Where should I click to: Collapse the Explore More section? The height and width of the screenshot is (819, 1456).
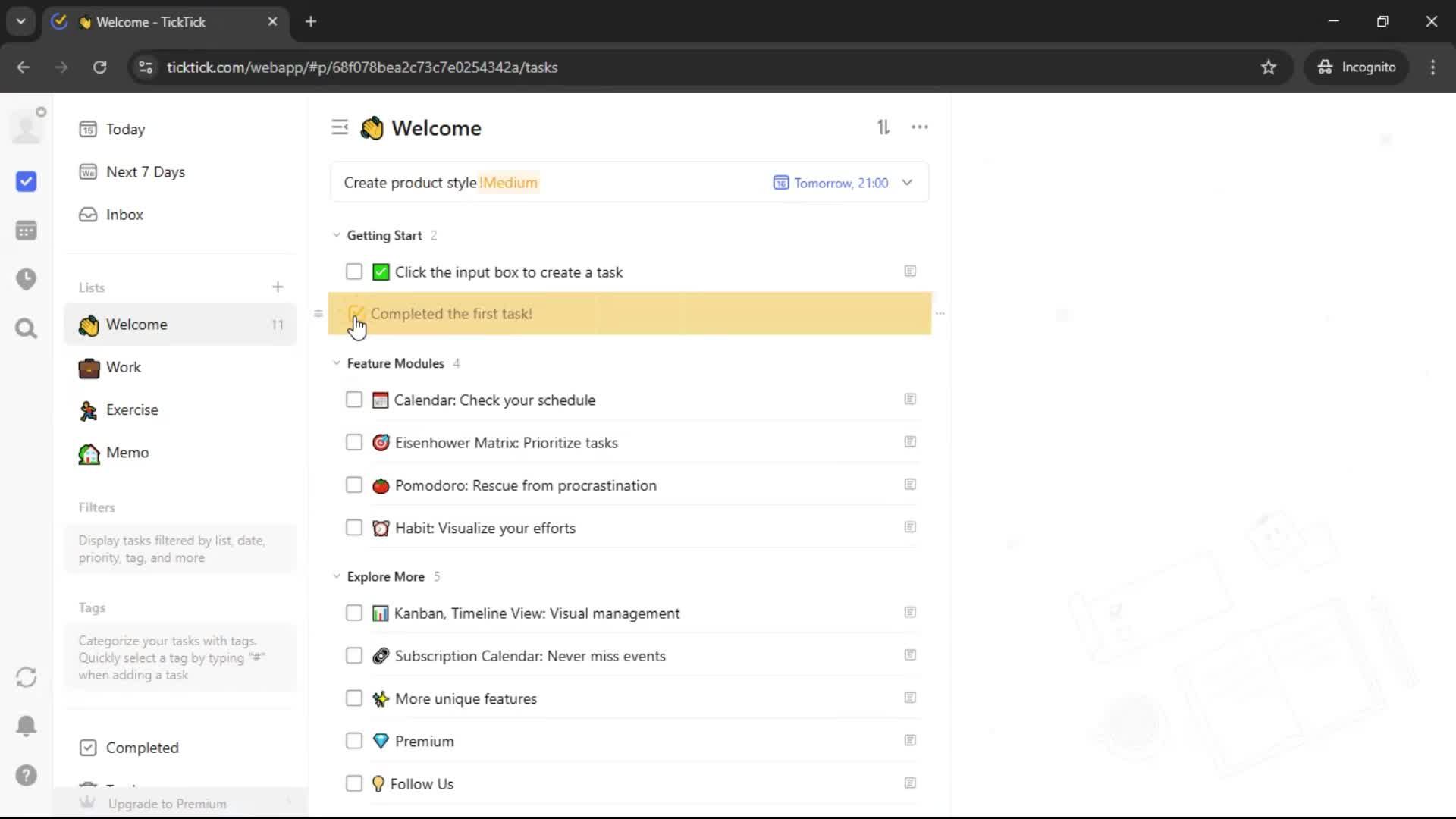pyautogui.click(x=337, y=576)
